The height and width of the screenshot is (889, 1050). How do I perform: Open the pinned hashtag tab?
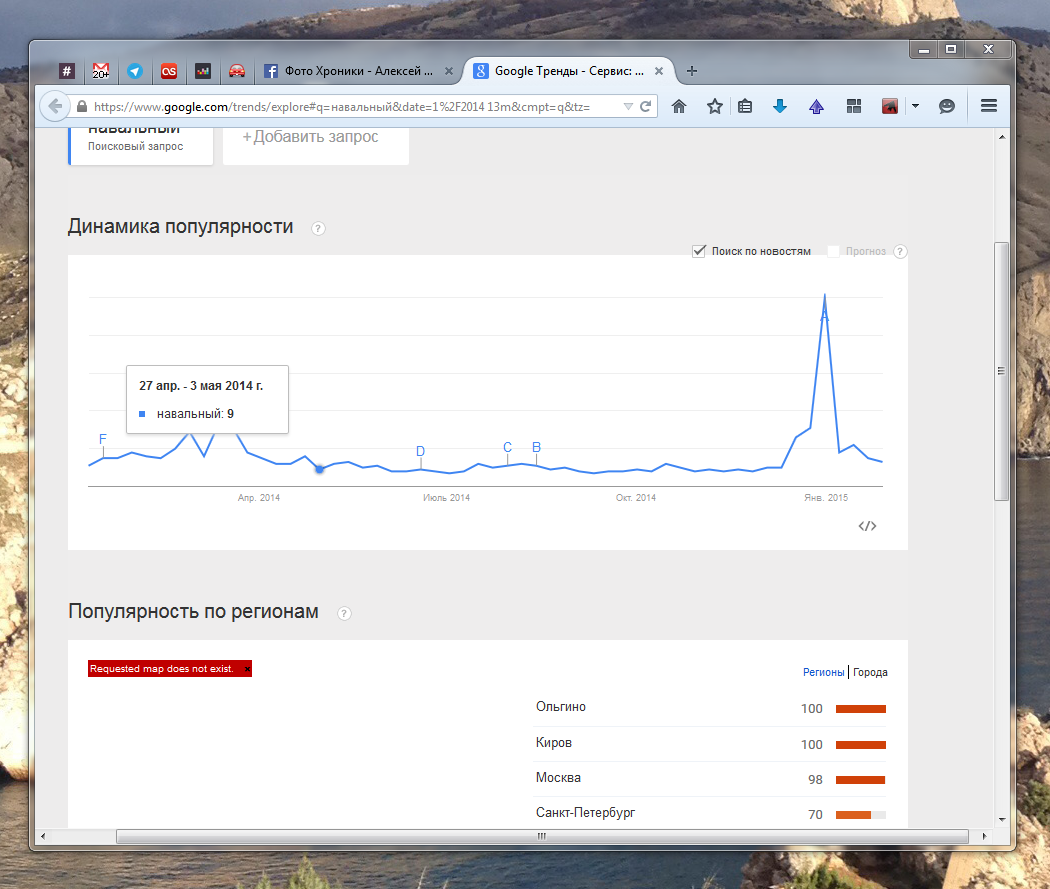click(x=66, y=71)
